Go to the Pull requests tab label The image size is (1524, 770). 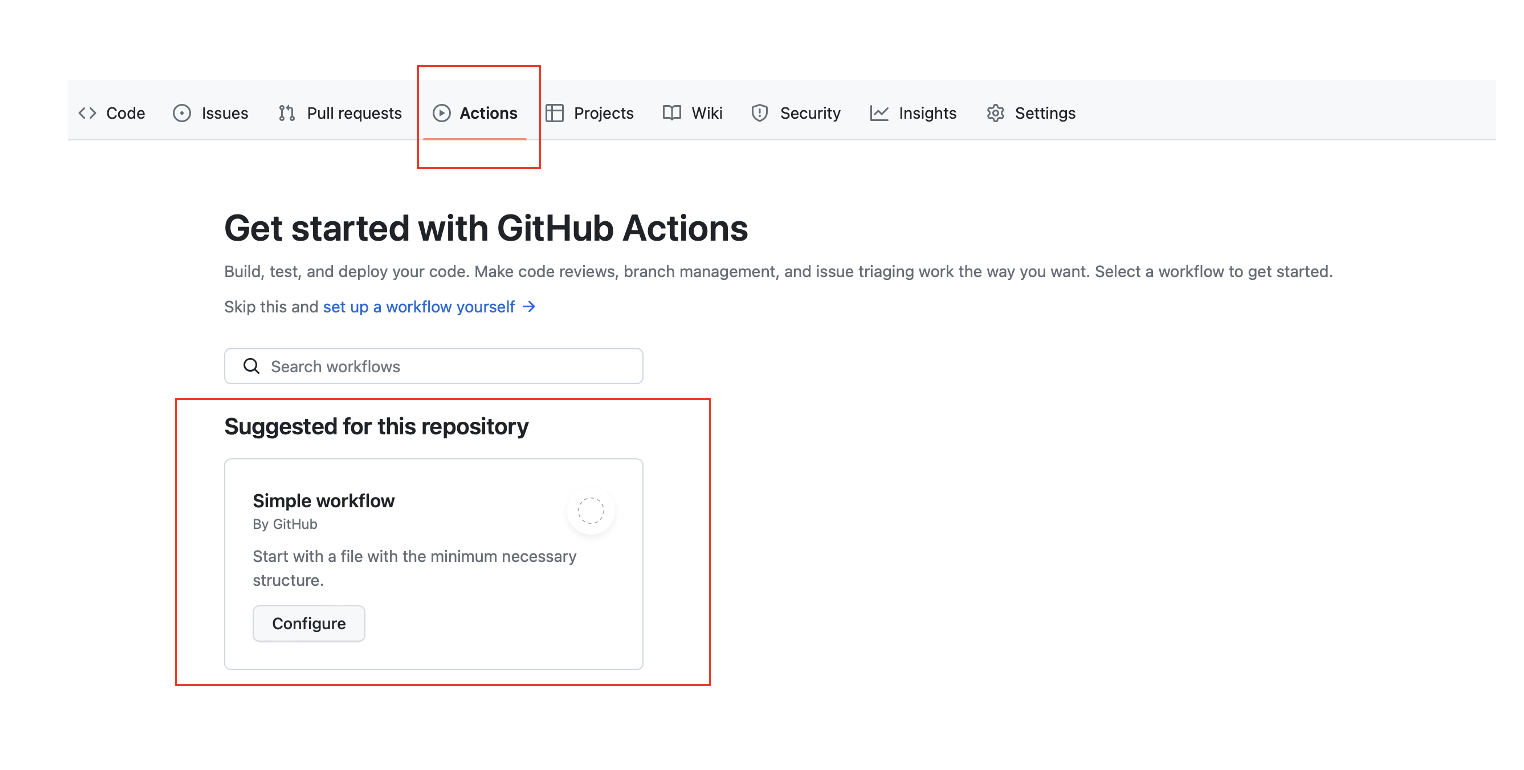[x=354, y=113]
